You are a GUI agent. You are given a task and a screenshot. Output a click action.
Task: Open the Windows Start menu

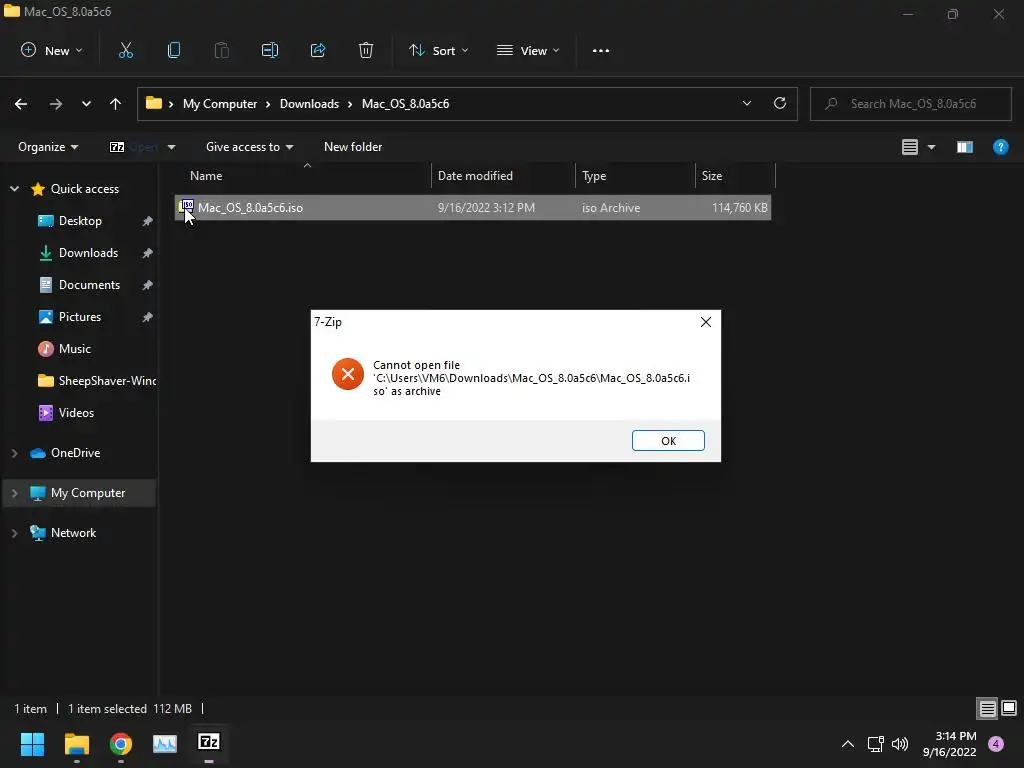coord(32,743)
